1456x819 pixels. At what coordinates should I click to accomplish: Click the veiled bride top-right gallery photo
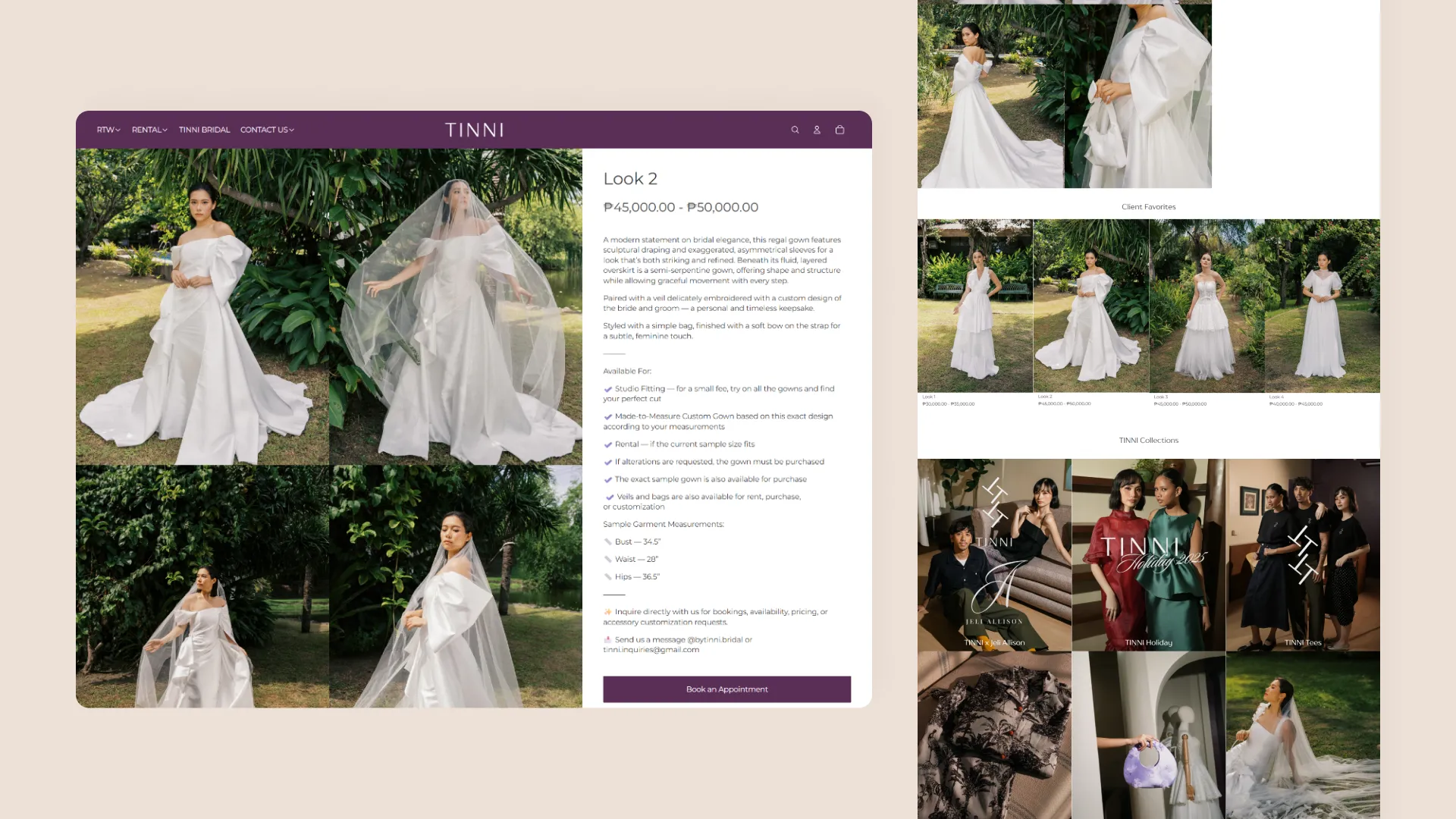click(x=456, y=306)
